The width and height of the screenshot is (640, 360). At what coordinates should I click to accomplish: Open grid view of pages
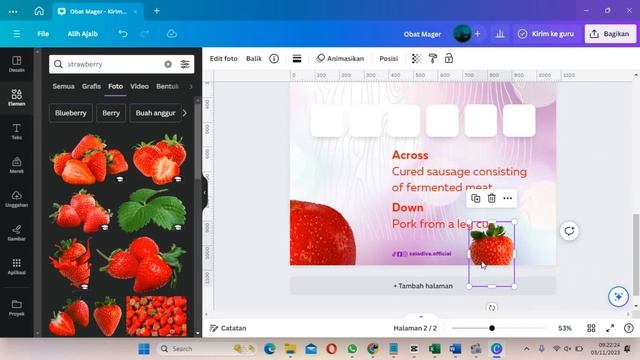click(591, 328)
